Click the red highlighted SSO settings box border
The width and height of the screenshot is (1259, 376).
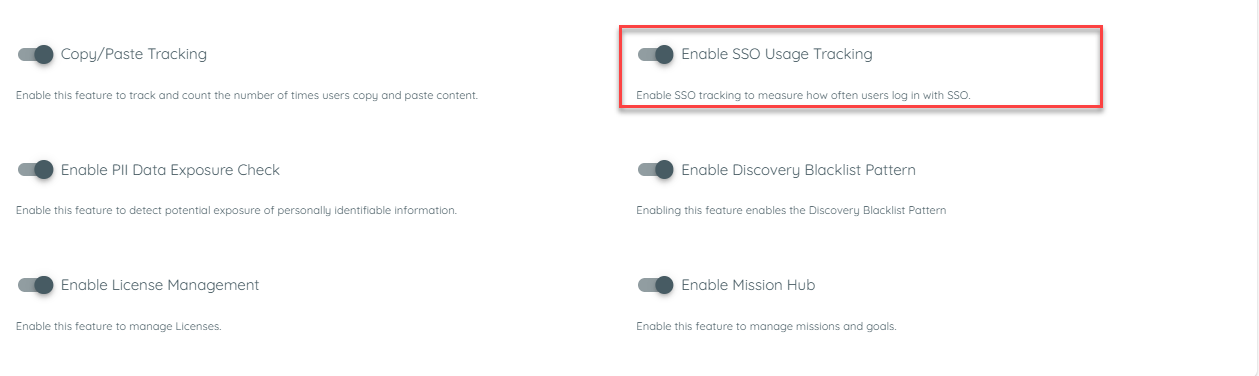[860, 27]
